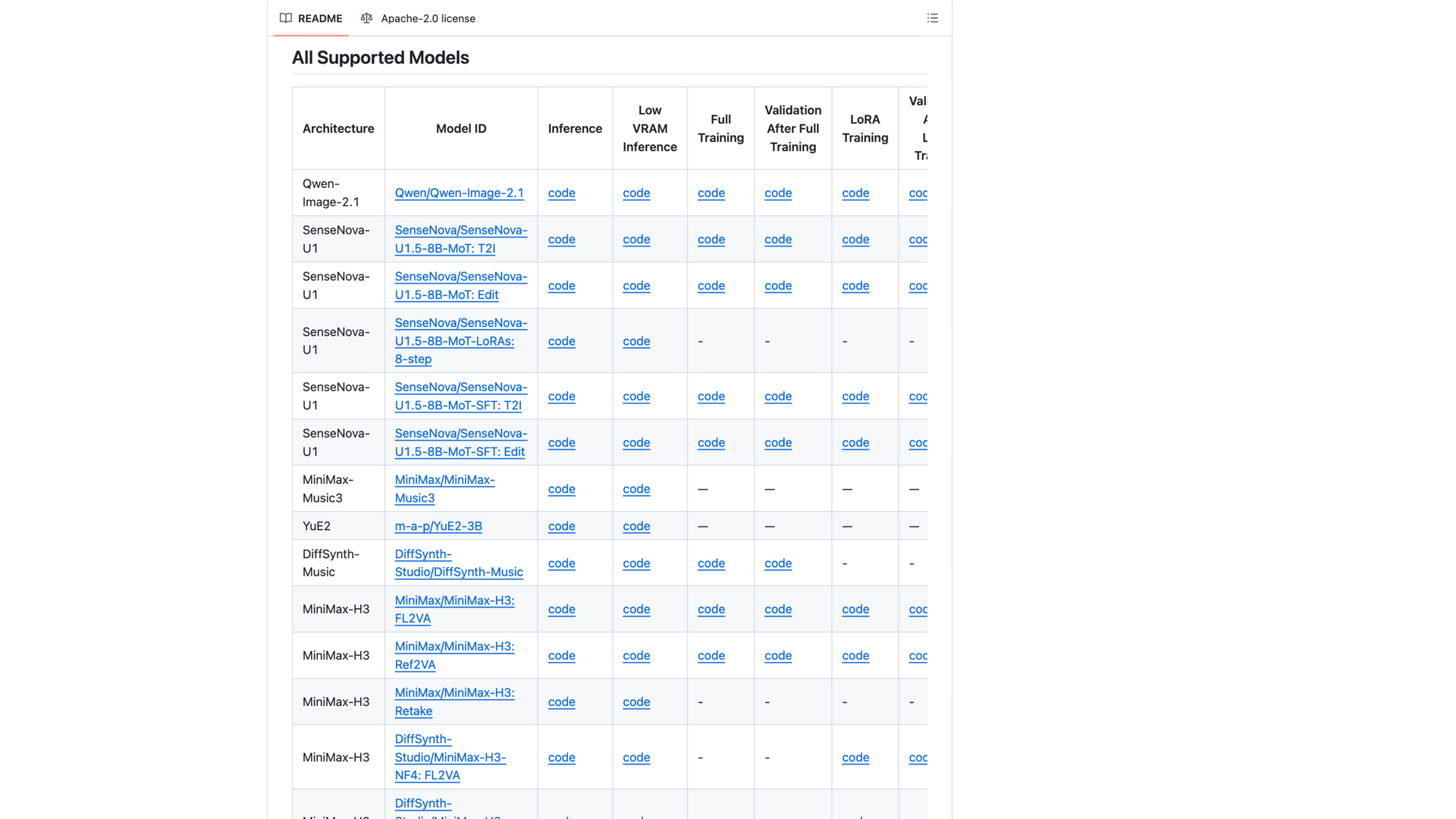Switch to the Apache-2.0 license tab
Viewport: 1456px width, 819px height.
coord(418,18)
